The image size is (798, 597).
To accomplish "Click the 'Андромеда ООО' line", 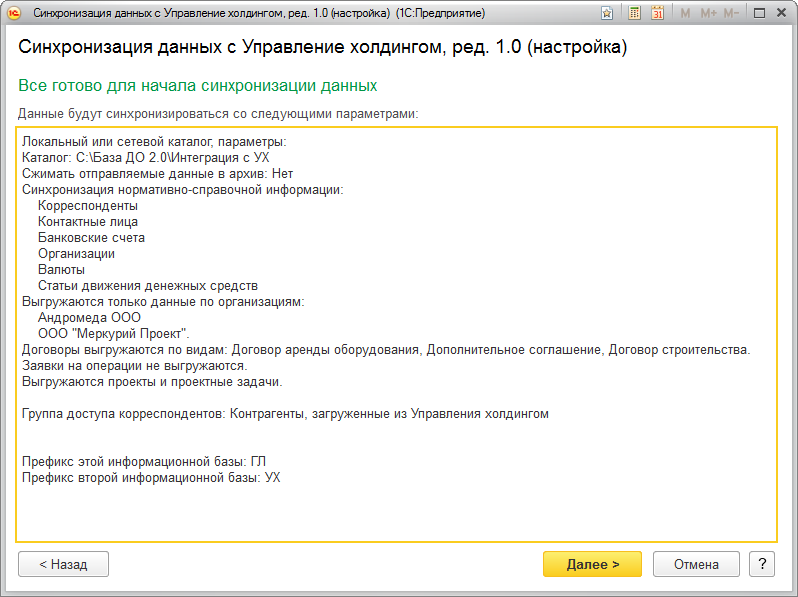I will pos(89,318).
